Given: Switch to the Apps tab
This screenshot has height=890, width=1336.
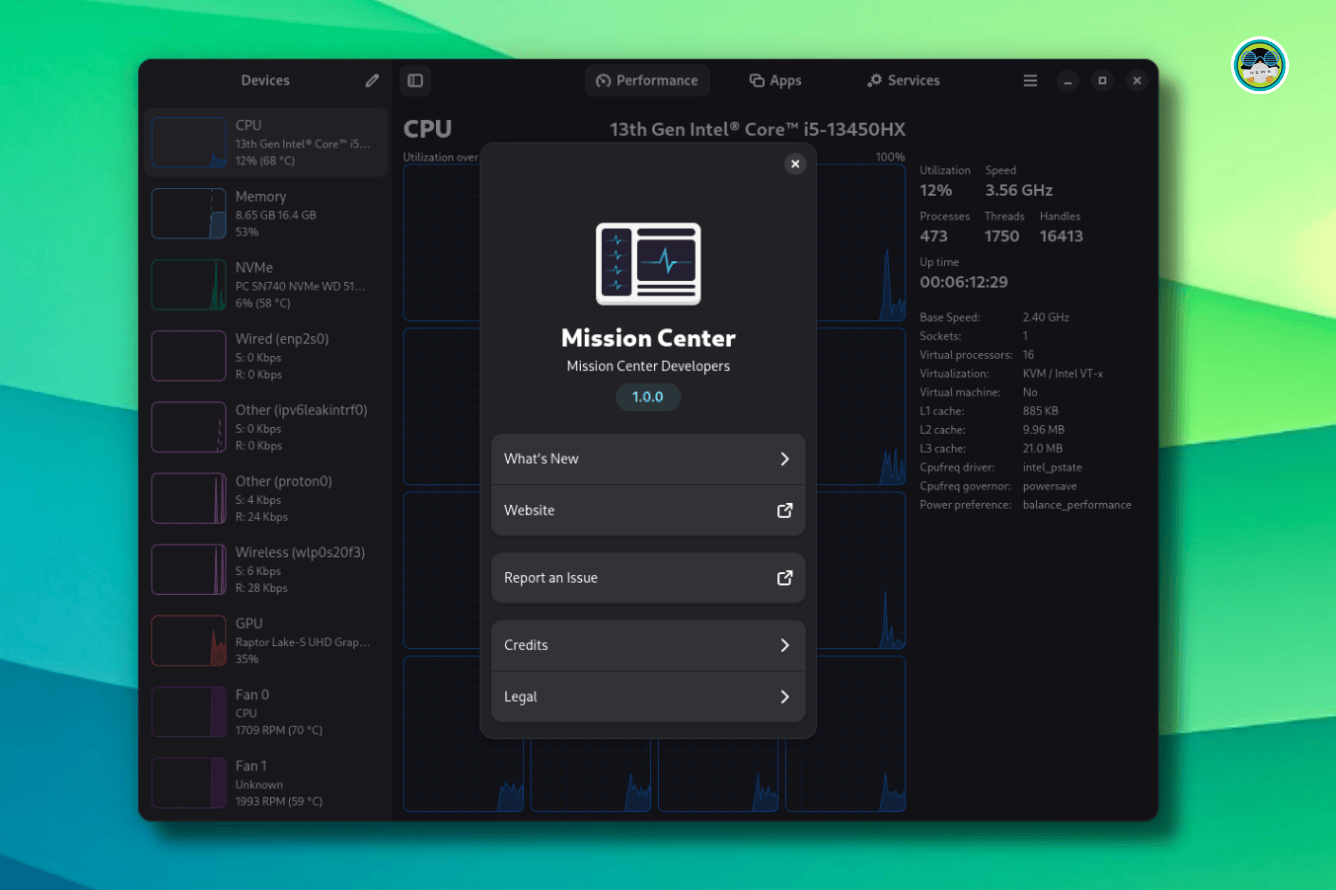Looking at the screenshot, I should 775,81.
